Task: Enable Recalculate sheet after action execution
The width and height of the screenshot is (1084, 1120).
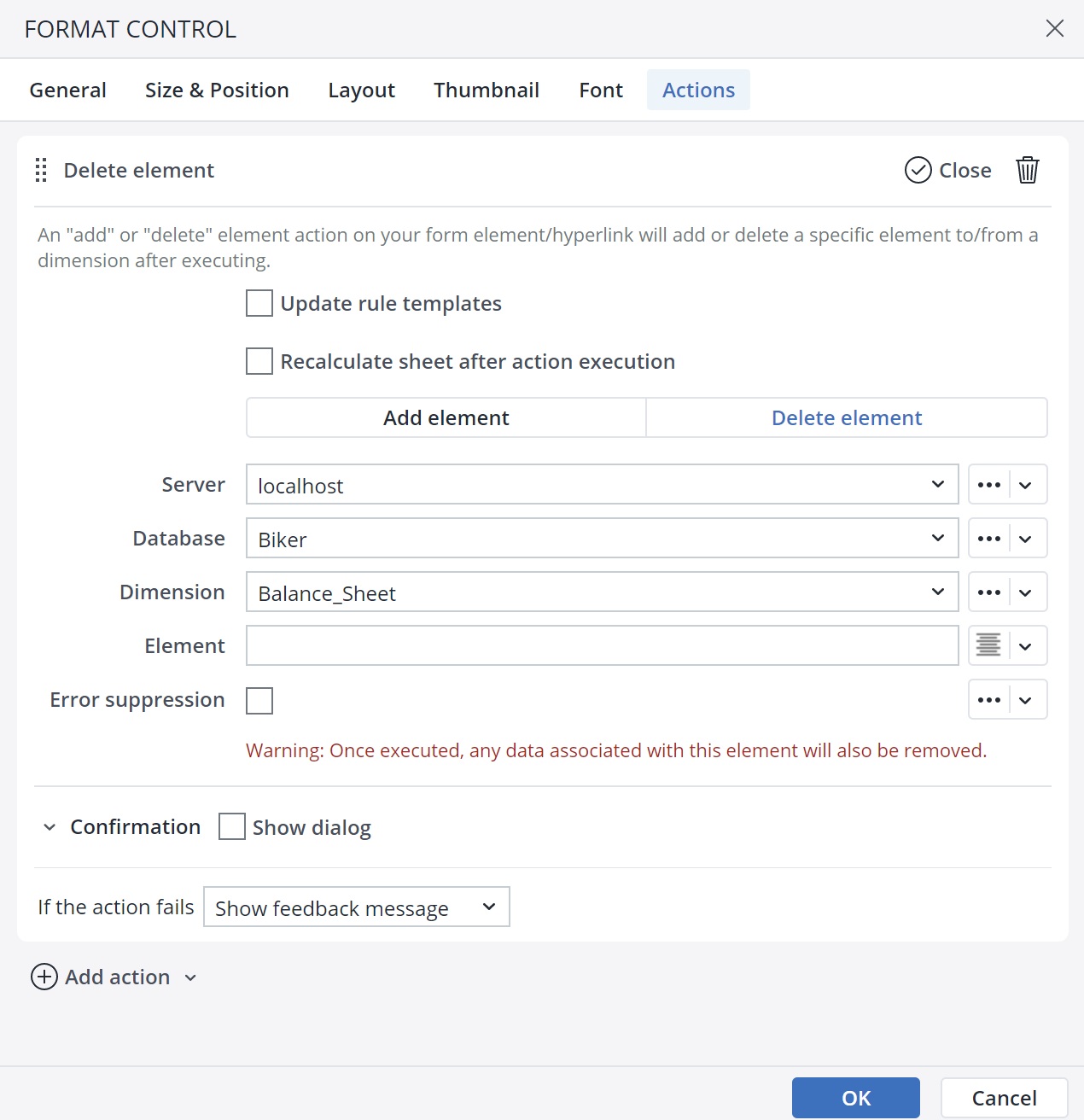Action: pos(259,361)
